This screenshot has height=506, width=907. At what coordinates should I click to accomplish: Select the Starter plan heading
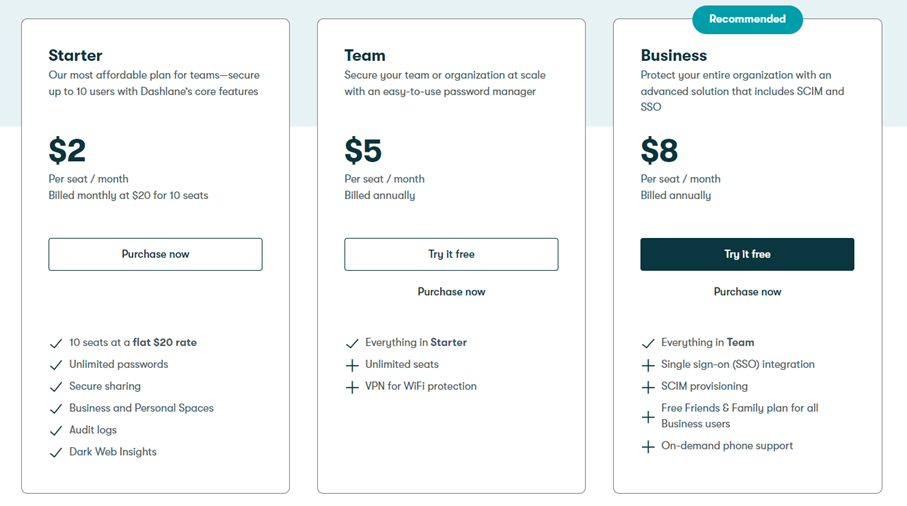coord(75,56)
